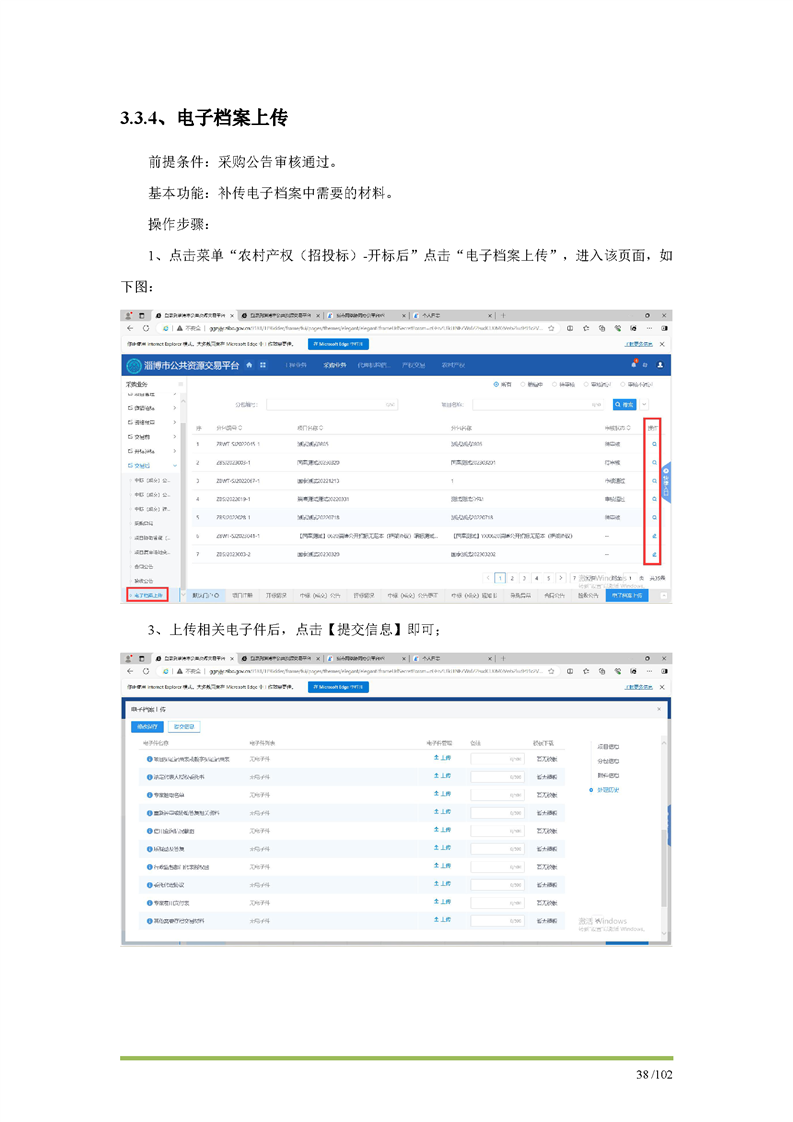Click the magnifier view icon in list row 1
Screen dimensions: 793x1122
click(654, 444)
